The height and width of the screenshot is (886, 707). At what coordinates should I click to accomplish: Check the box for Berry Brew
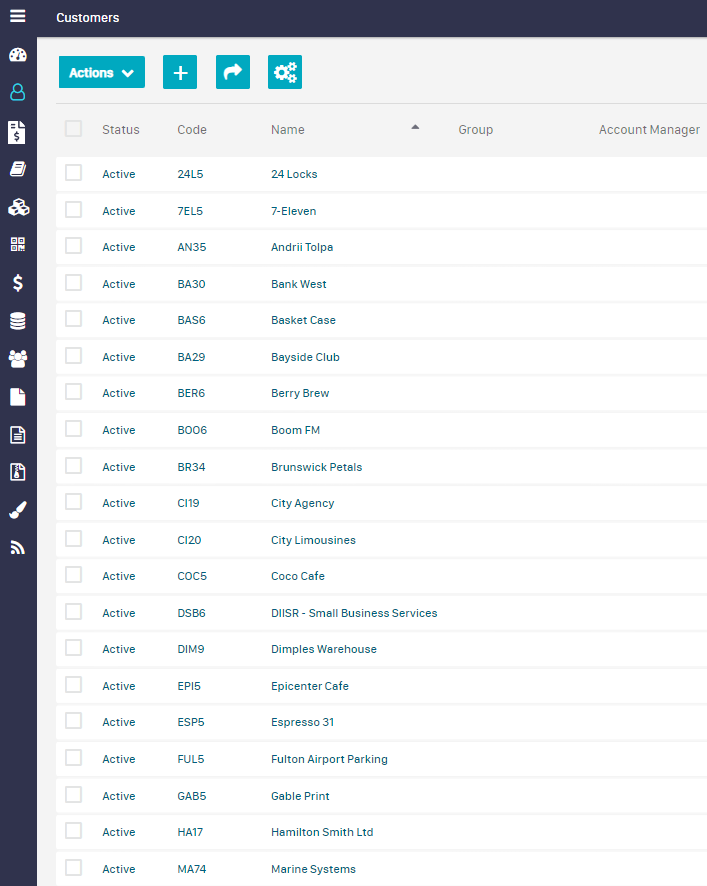tap(73, 392)
